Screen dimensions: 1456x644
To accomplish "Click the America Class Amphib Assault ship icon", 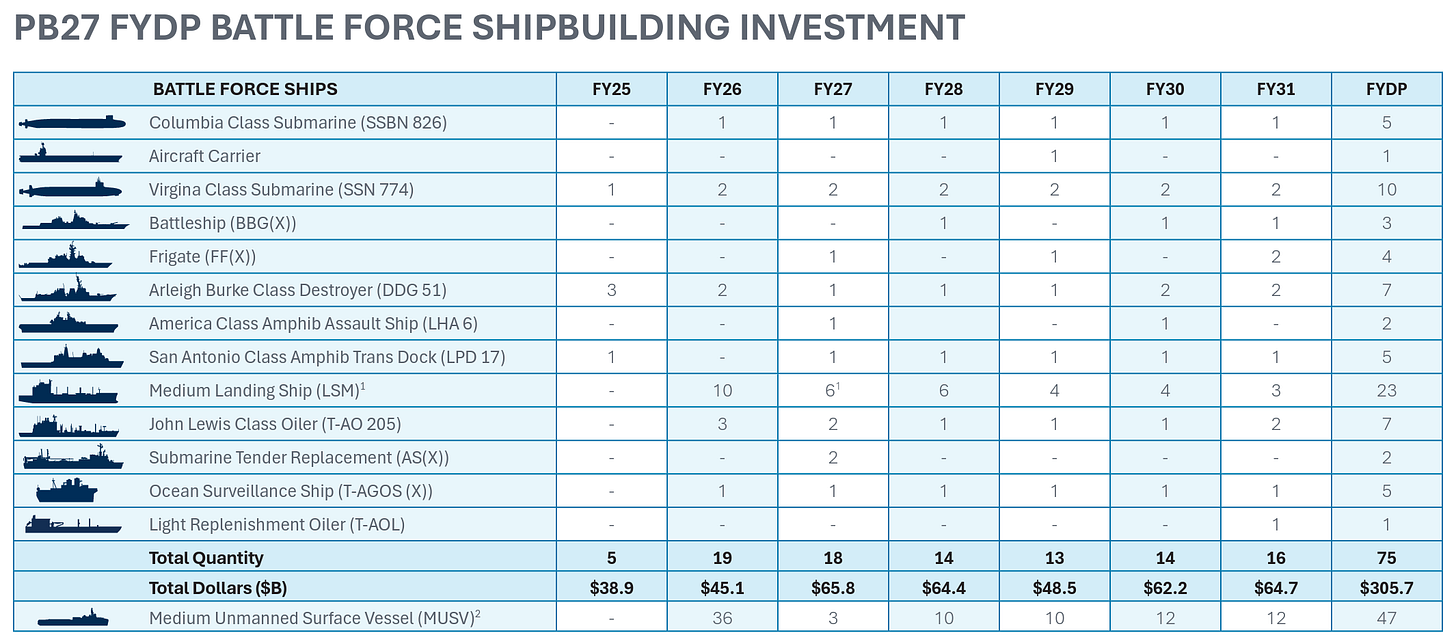I will click(69, 323).
